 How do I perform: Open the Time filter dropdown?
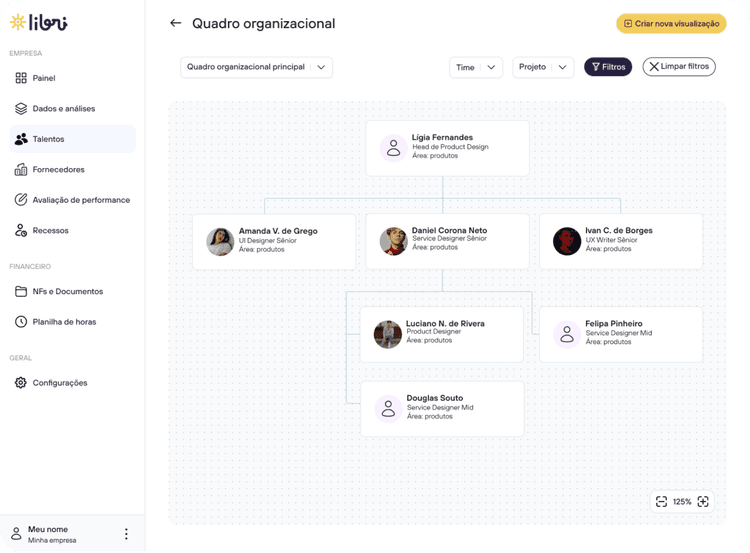(475, 67)
